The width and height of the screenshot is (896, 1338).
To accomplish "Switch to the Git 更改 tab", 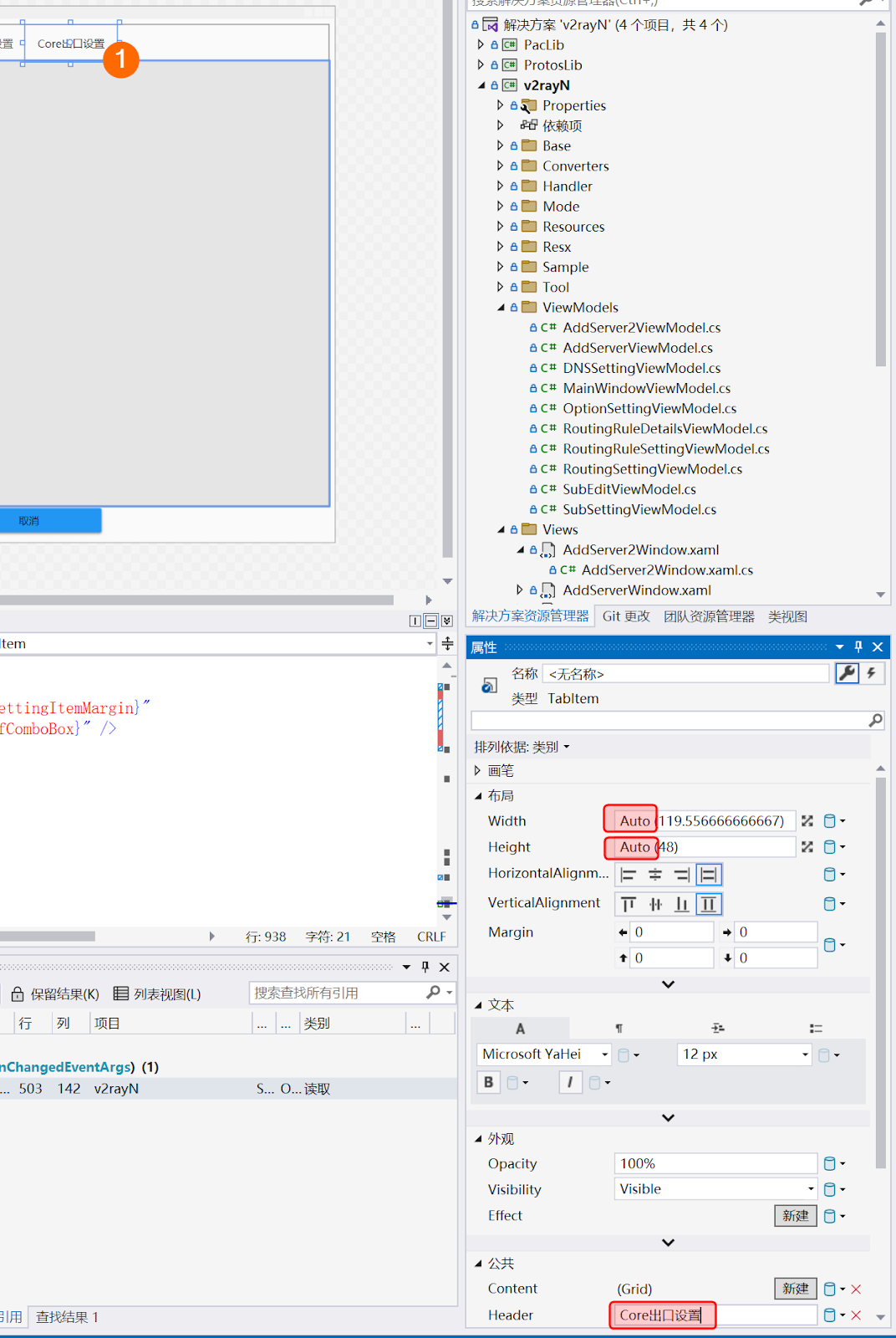I will 626,616.
